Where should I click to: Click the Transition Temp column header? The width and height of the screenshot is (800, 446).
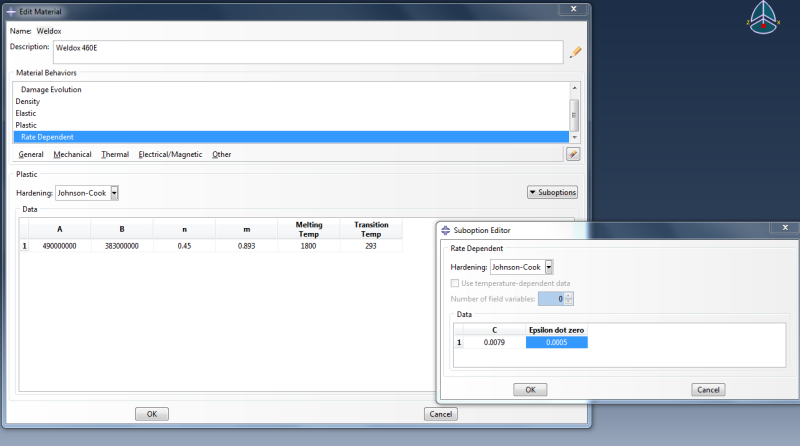pos(371,229)
